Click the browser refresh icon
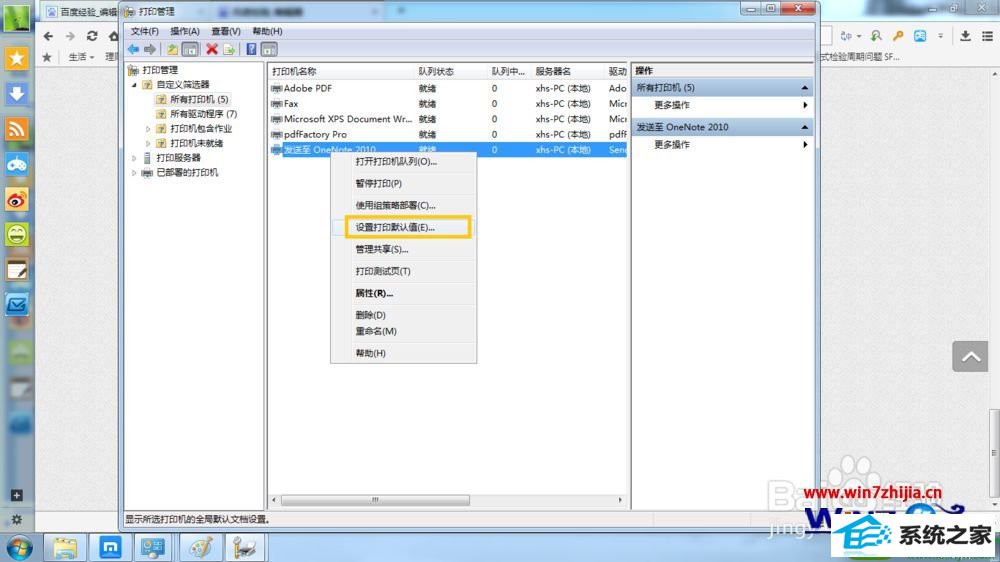 click(92, 36)
